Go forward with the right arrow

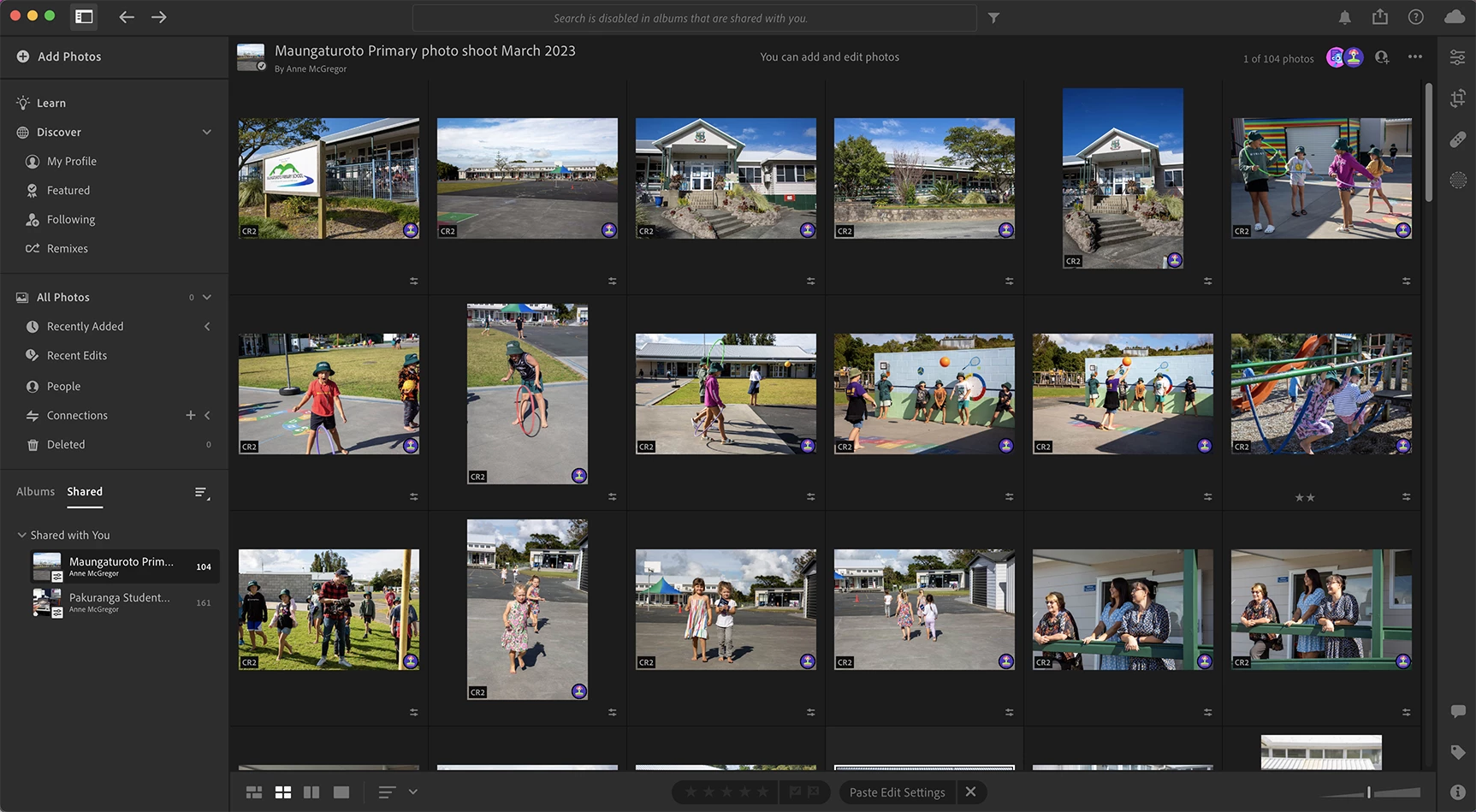click(159, 17)
